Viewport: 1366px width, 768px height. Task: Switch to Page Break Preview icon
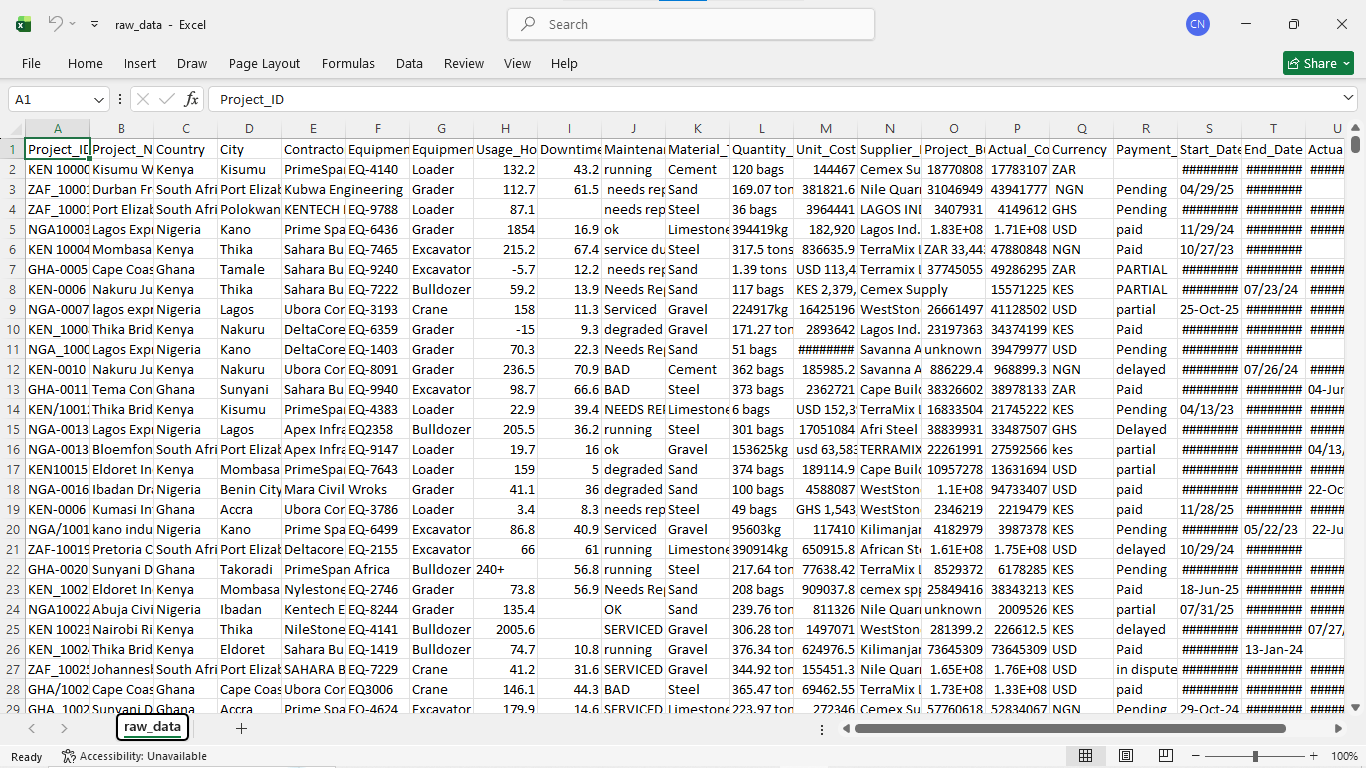(x=1166, y=756)
